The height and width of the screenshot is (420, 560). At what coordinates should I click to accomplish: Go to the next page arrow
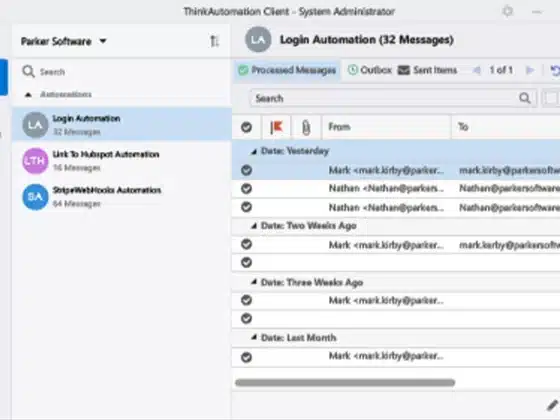530,70
